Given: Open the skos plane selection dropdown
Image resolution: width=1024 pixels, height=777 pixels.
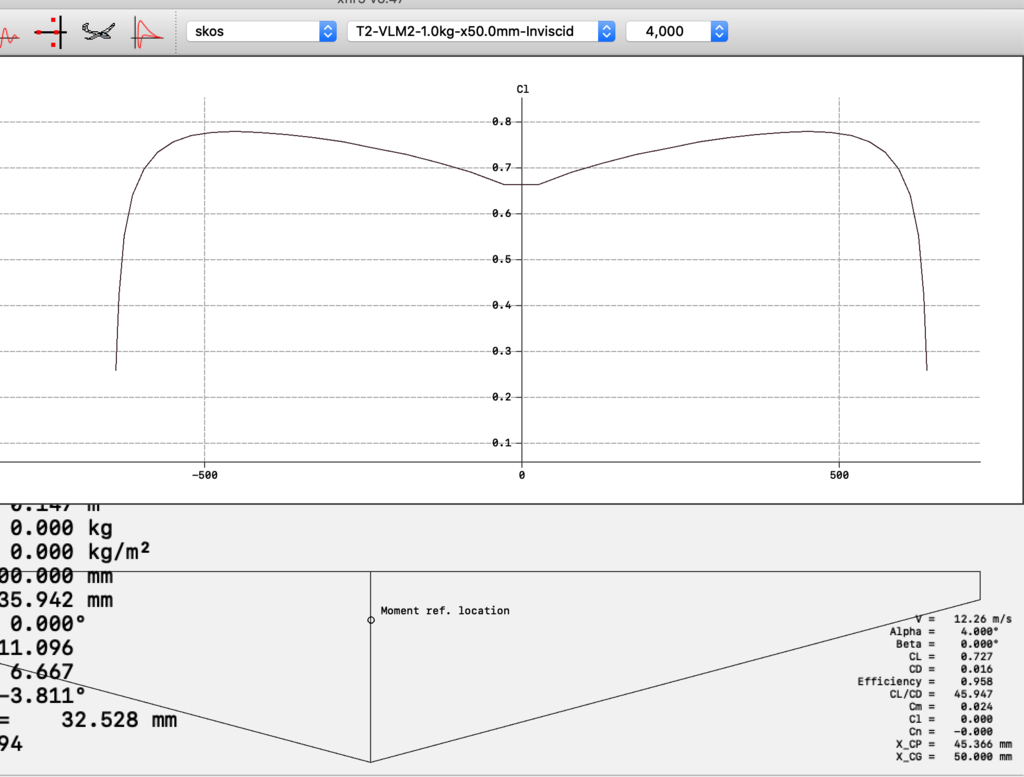Looking at the screenshot, I should click(261, 32).
